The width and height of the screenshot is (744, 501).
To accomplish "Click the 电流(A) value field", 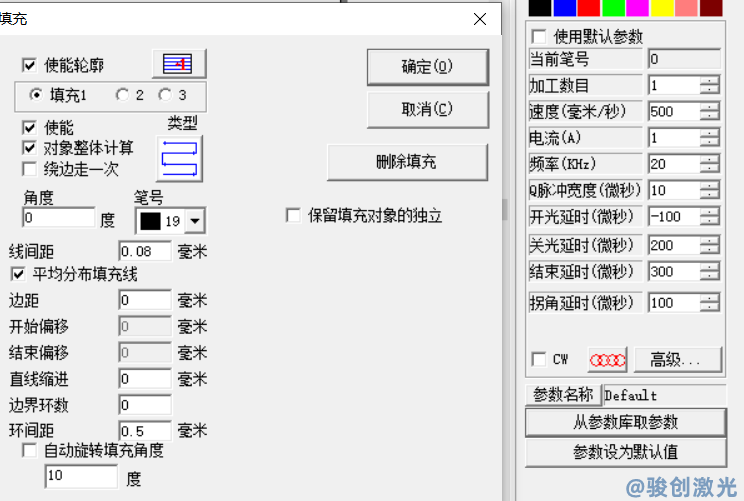I will pyautogui.click(x=674, y=138).
